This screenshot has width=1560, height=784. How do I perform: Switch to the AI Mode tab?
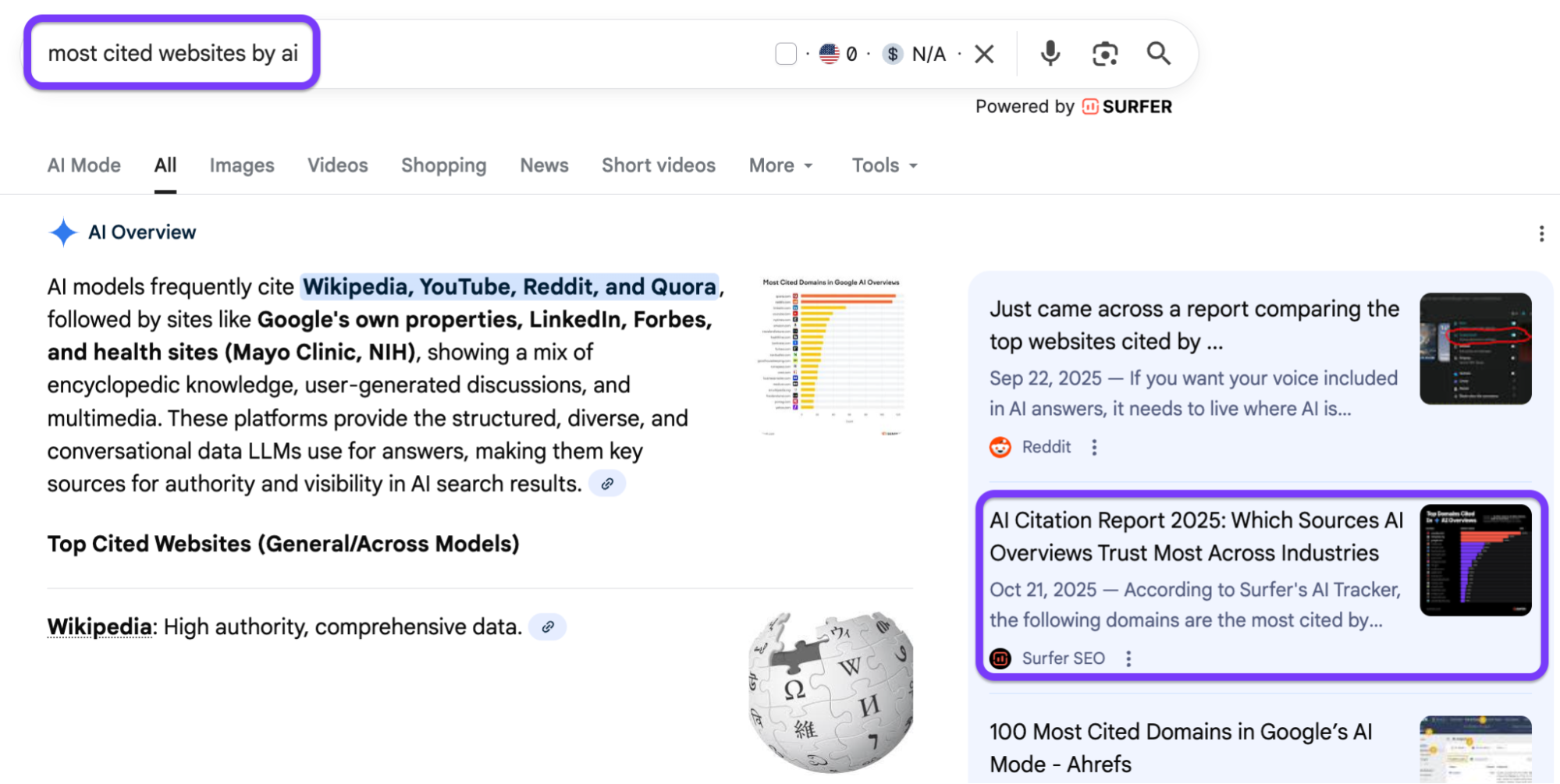pos(84,165)
